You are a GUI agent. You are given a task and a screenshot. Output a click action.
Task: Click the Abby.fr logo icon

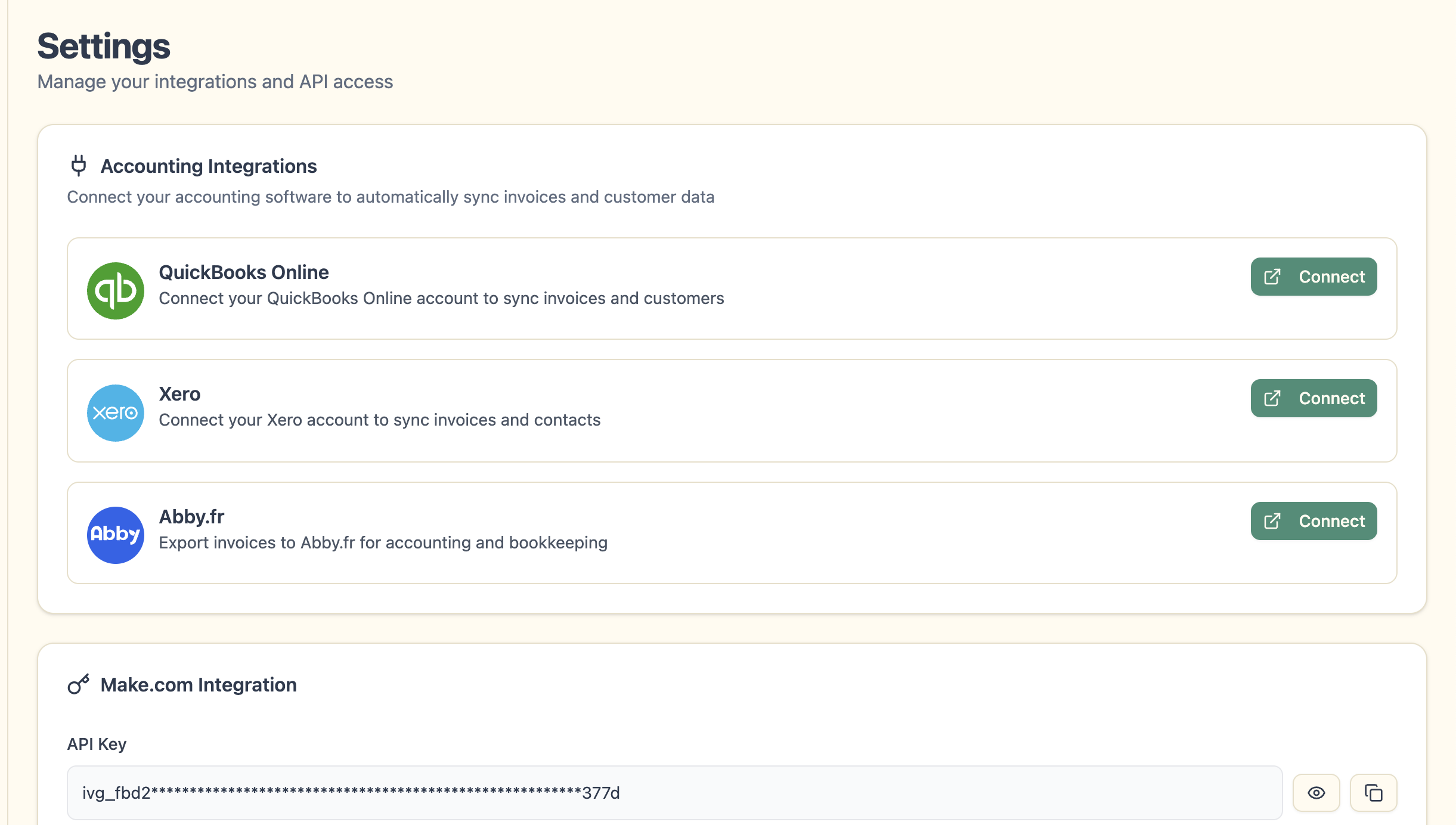[x=116, y=535]
